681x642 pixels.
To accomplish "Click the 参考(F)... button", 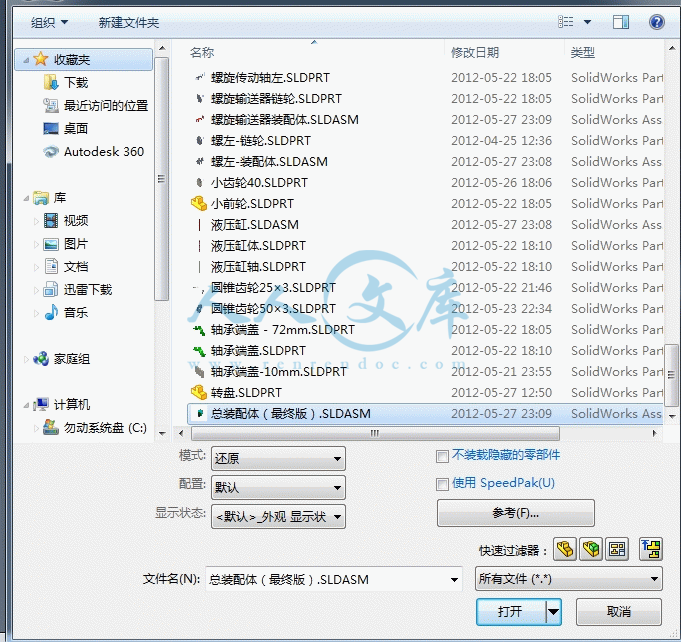I will [516, 513].
